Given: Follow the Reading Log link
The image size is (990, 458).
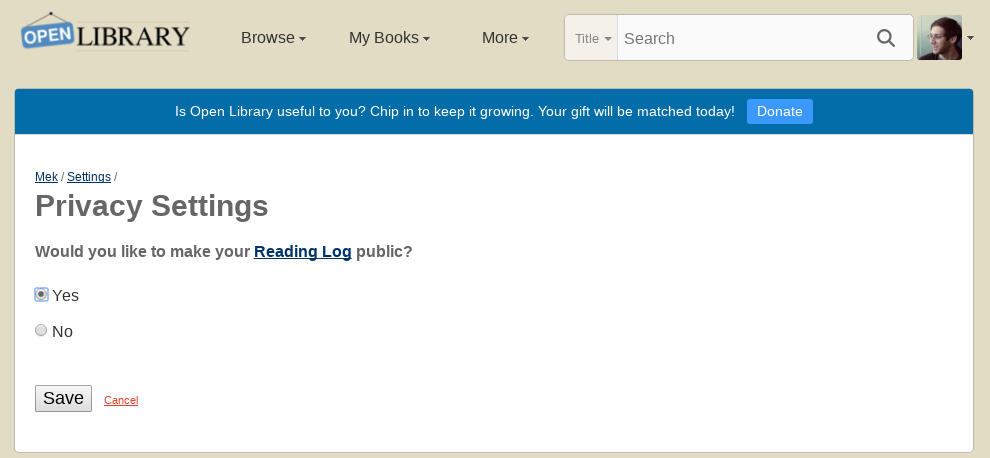Looking at the screenshot, I should [302, 251].
